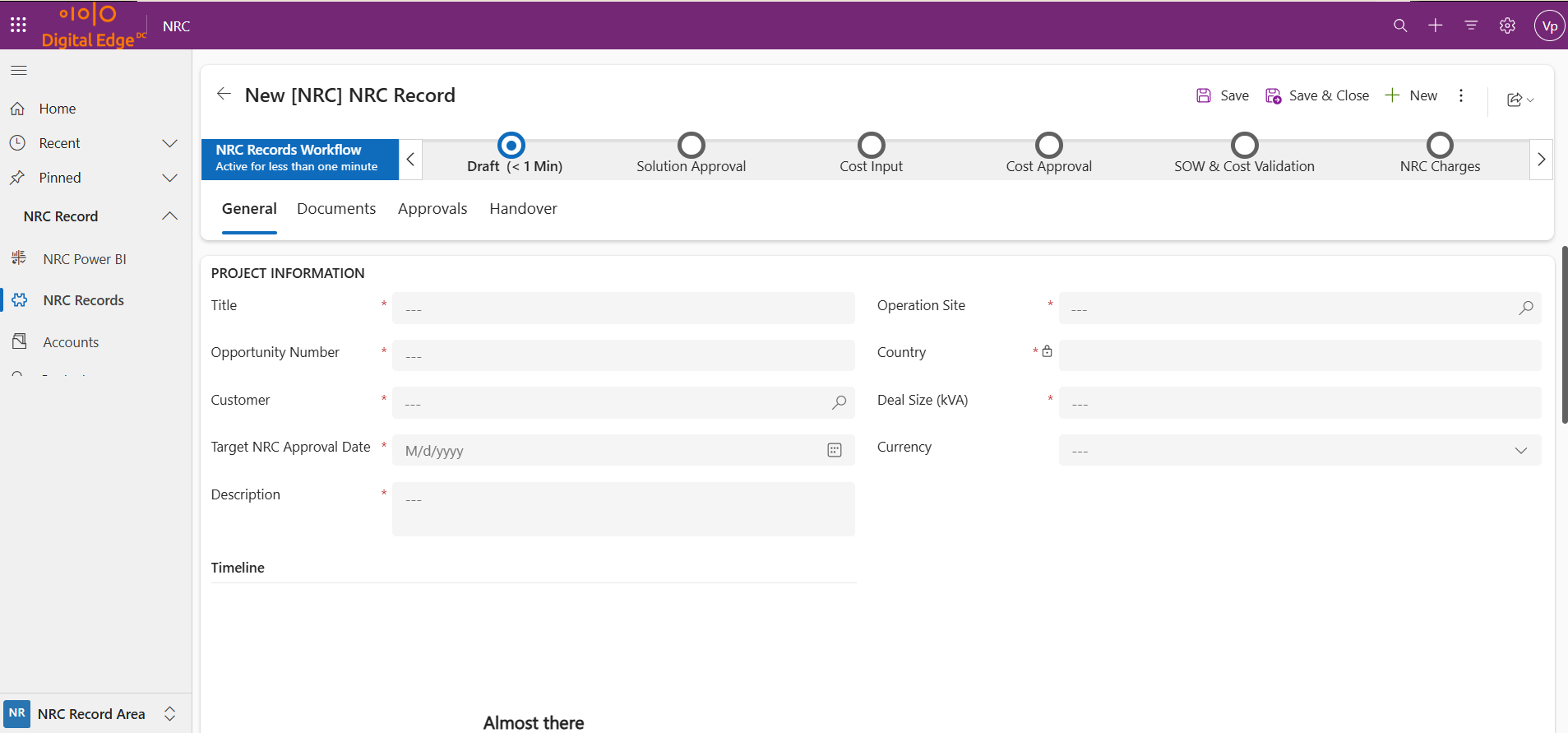Collapse process flow with left chevron

pyautogui.click(x=410, y=160)
